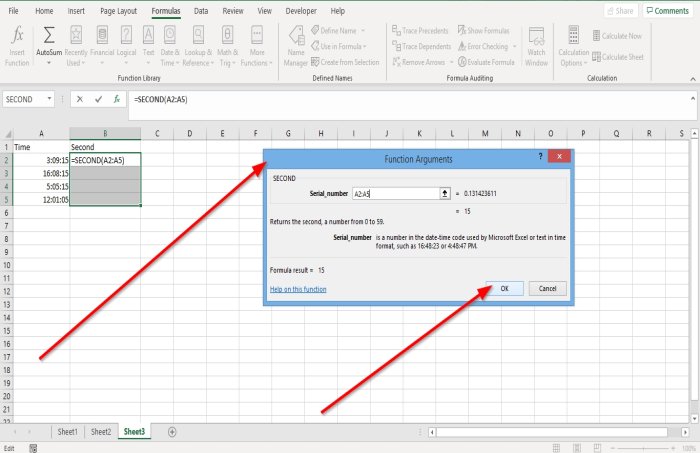Open More Functions menu
The image size is (700, 453).
(x=257, y=46)
